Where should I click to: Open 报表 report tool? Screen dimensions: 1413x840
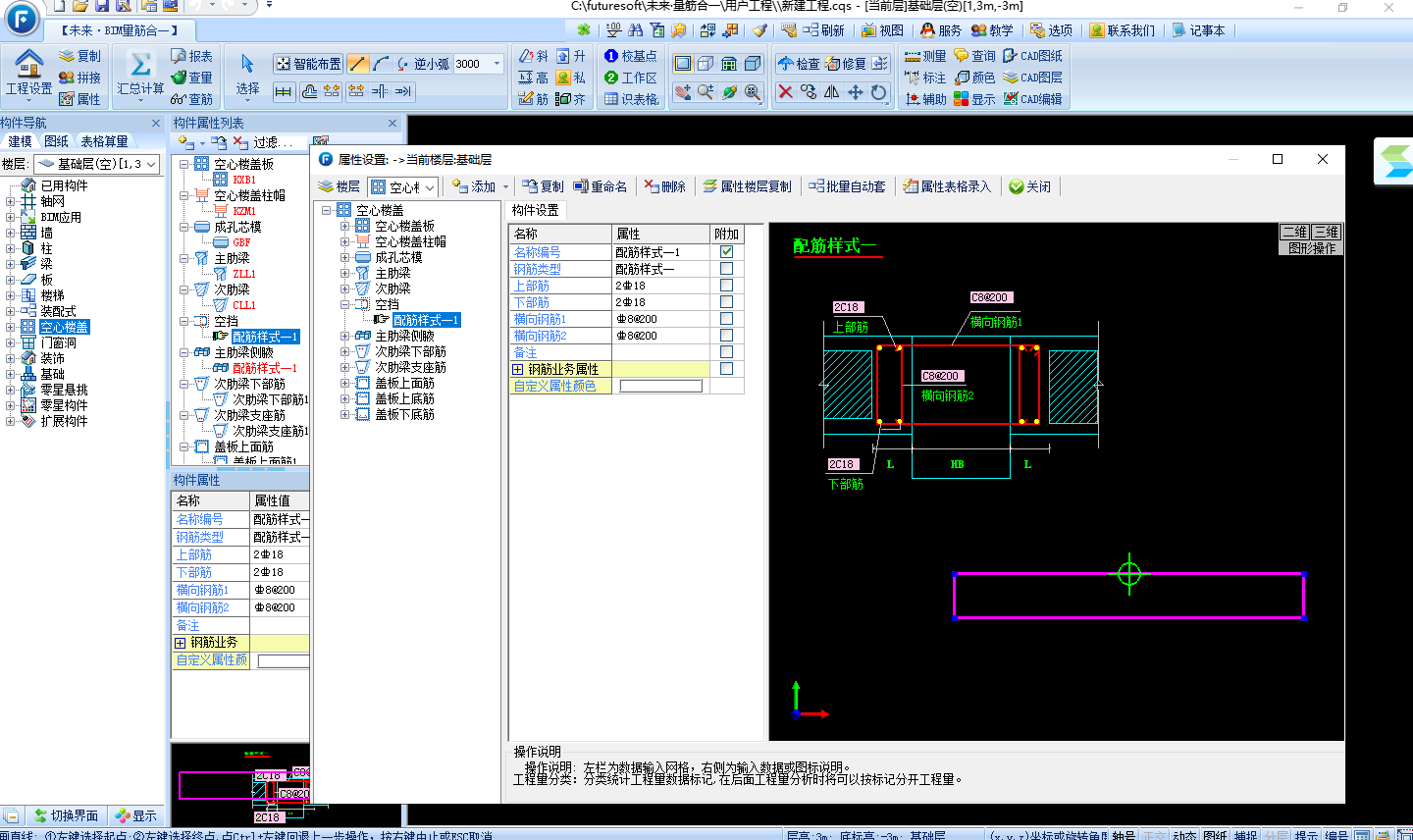(190, 56)
